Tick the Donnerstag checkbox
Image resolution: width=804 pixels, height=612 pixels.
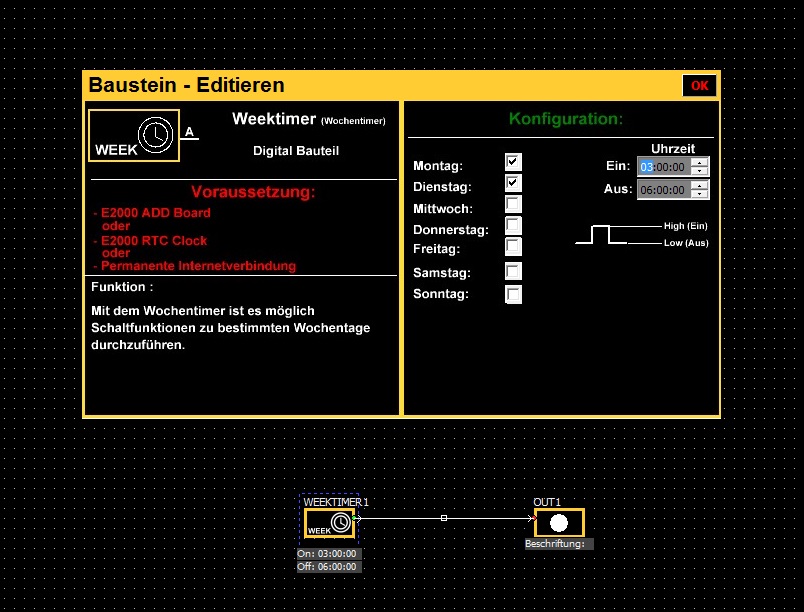tap(513, 226)
